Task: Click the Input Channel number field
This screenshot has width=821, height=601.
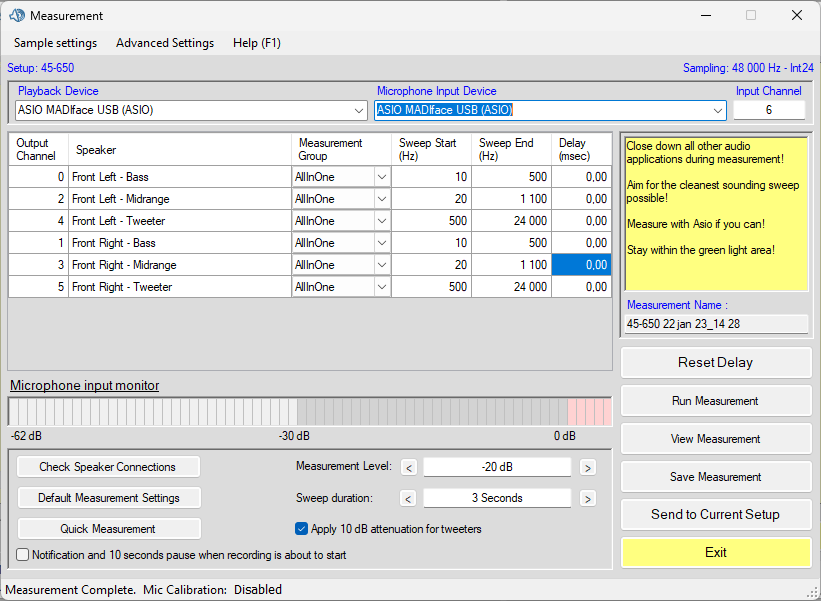Action: tap(768, 110)
